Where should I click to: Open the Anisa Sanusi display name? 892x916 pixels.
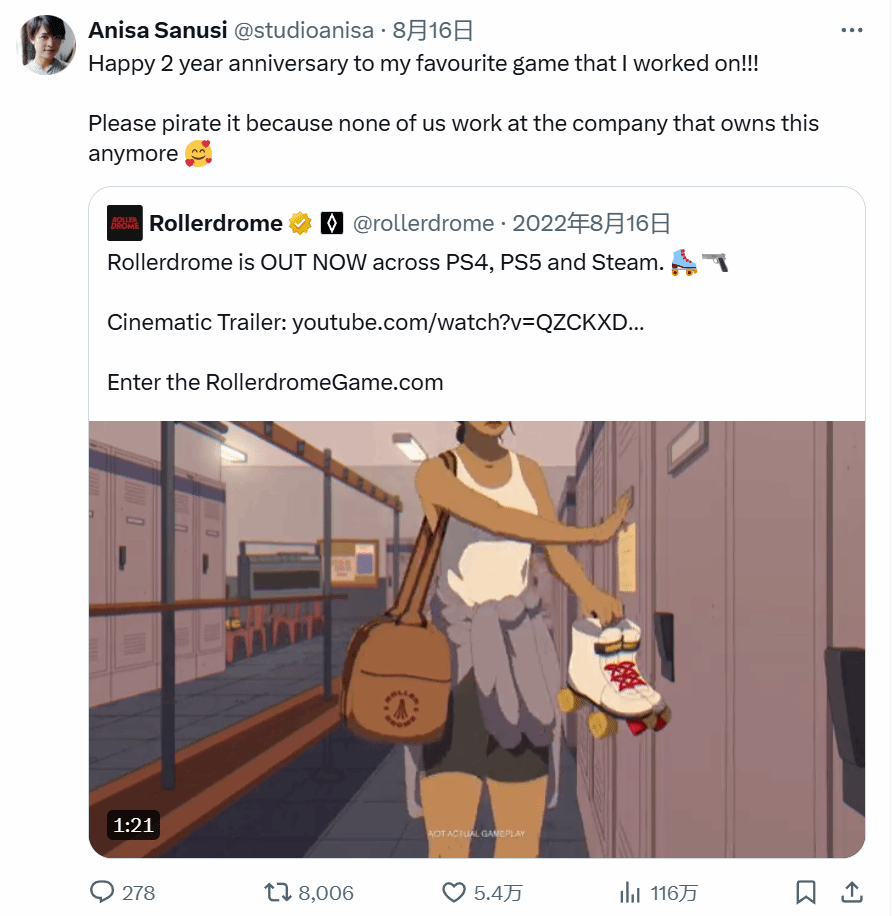158,30
